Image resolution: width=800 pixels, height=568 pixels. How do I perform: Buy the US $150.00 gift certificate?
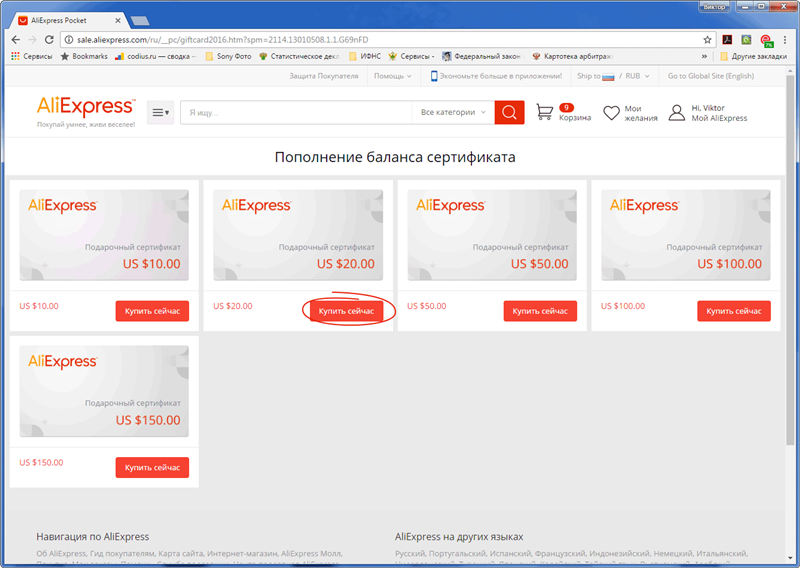(152, 467)
